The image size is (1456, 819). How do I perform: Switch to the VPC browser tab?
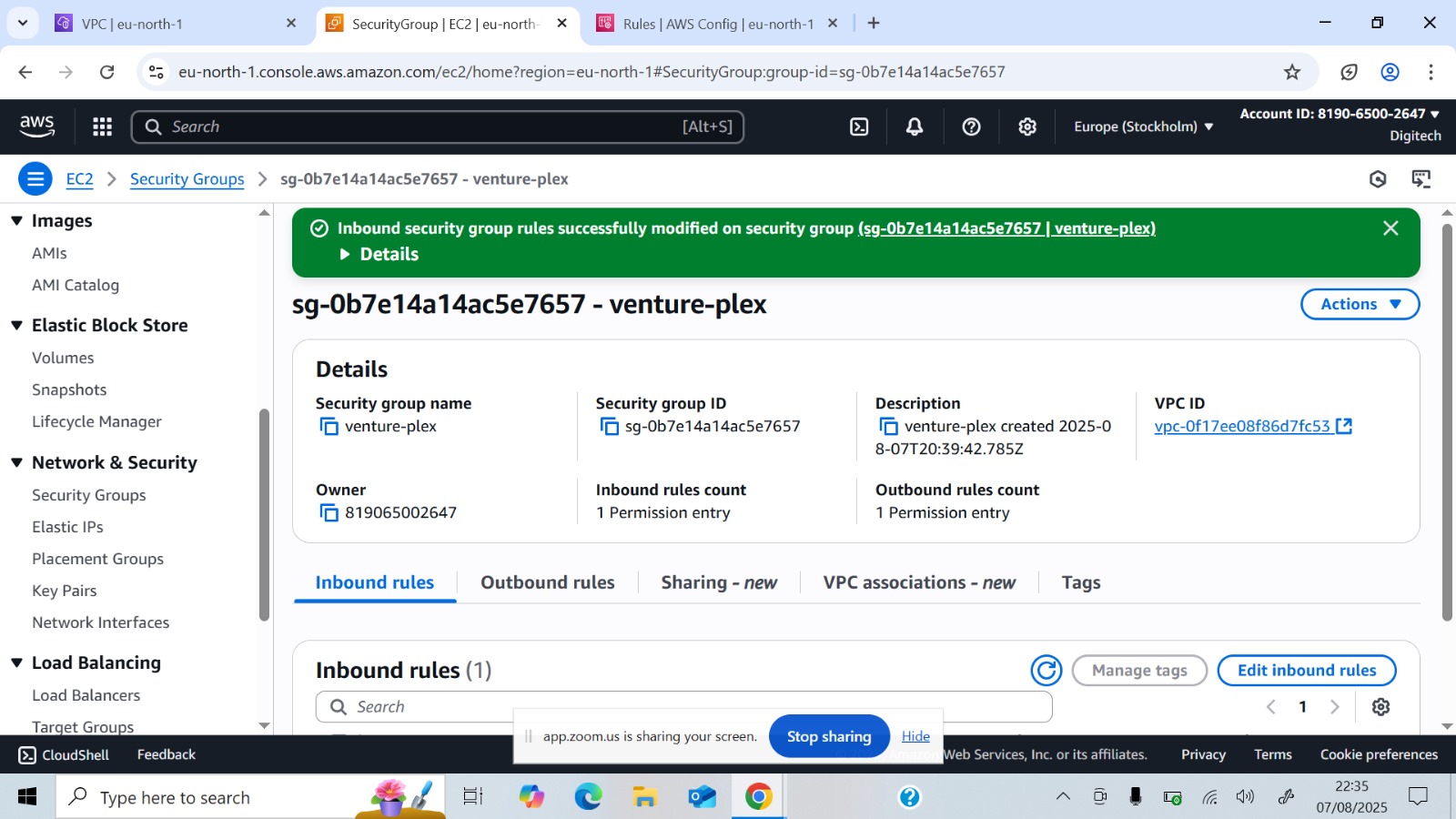pos(175,24)
